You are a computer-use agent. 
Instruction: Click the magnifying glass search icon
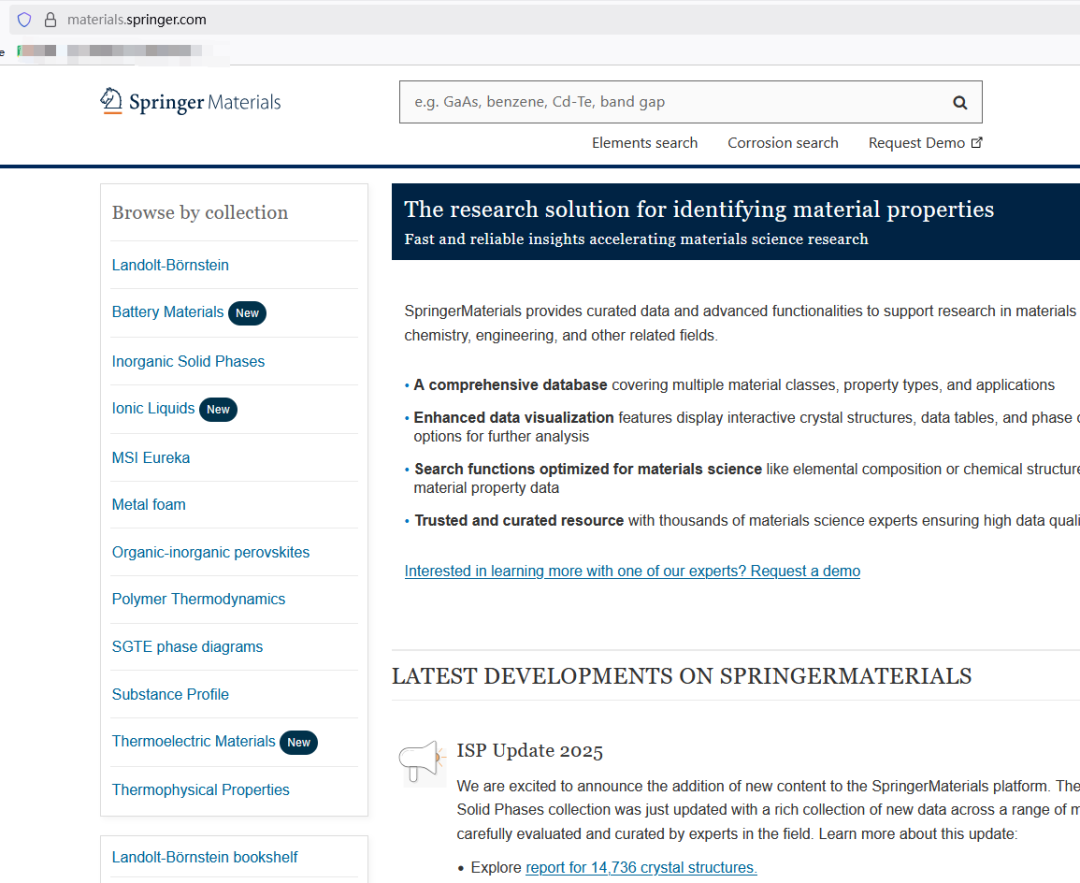(x=960, y=102)
